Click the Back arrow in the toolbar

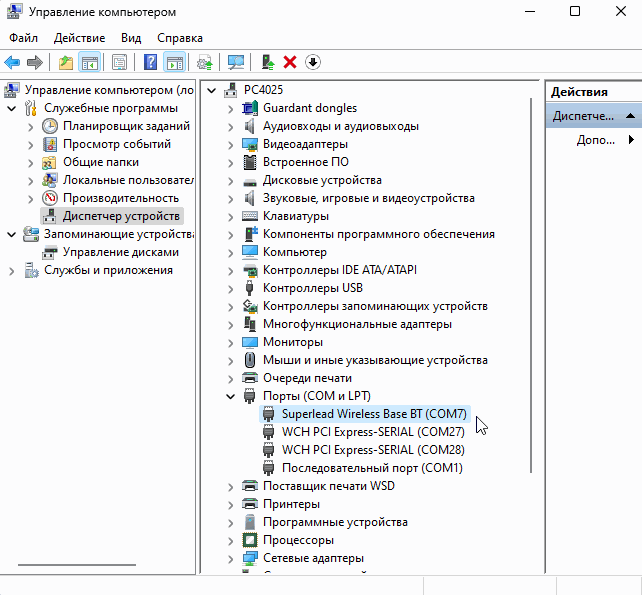12,63
